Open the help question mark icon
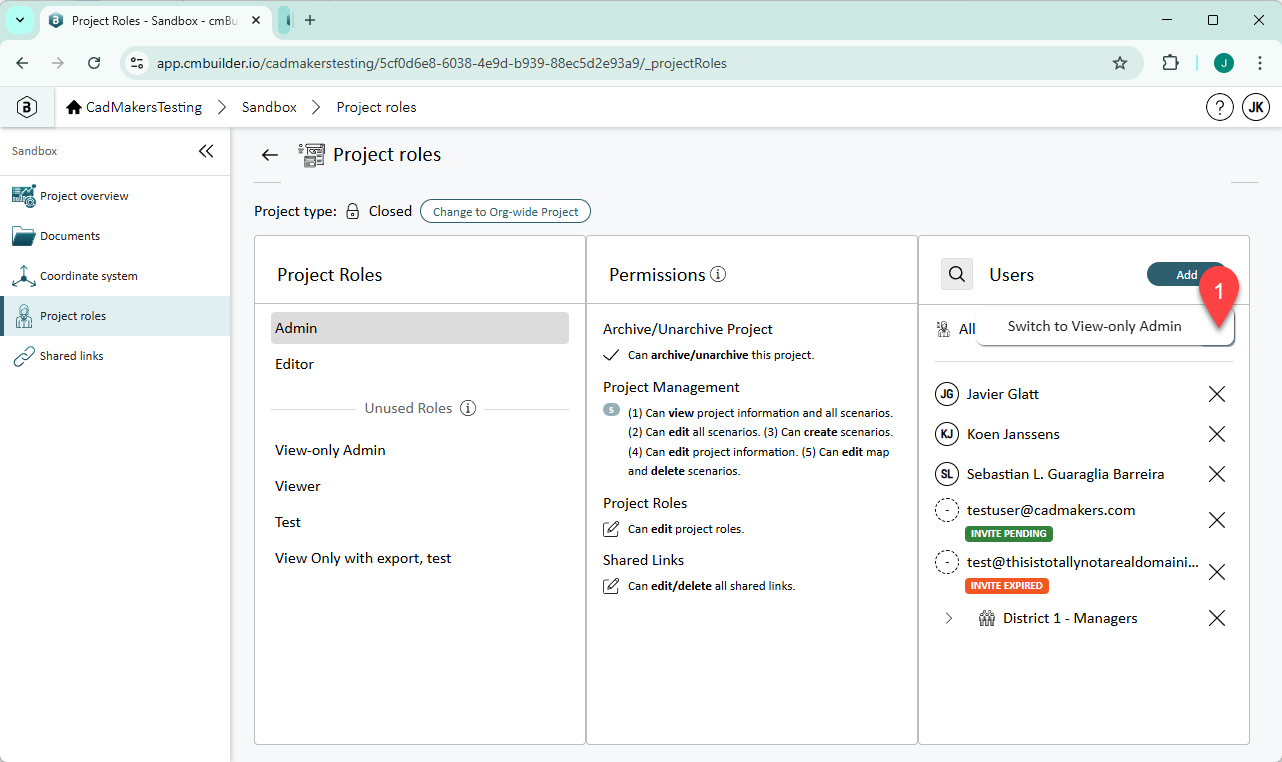The width and height of the screenshot is (1282, 762). tap(1219, 107)
